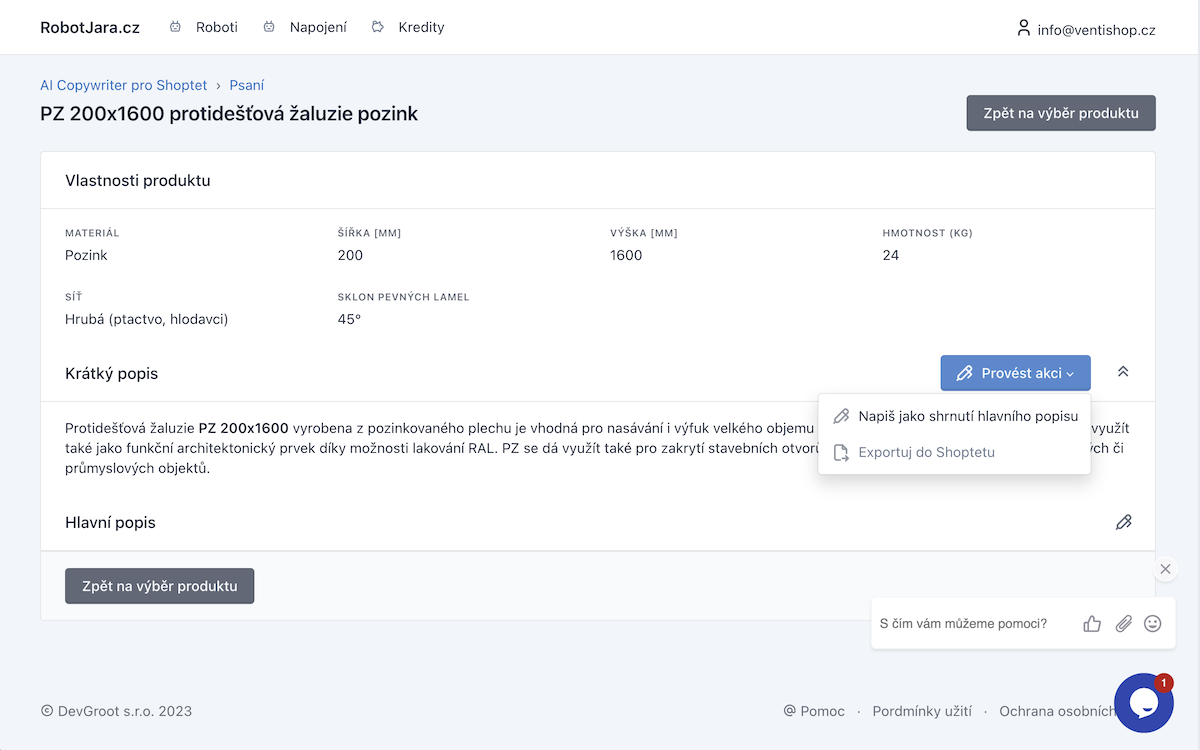Open the Provést akci dropdown
This screenshot has height=750, width=1200.
(1015, 373)
